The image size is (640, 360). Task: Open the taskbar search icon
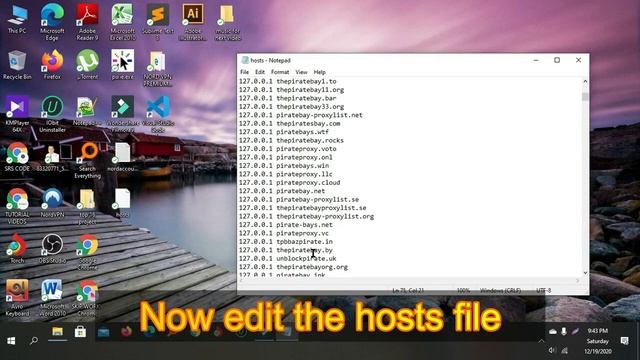click(x=34, y=340)
